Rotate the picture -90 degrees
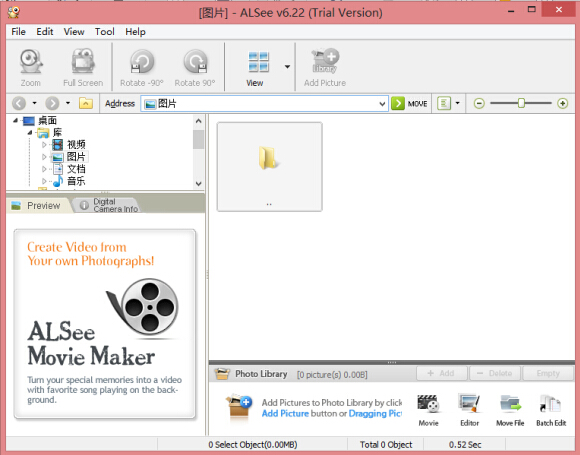 pyautogui.click(x=142, y=67)
